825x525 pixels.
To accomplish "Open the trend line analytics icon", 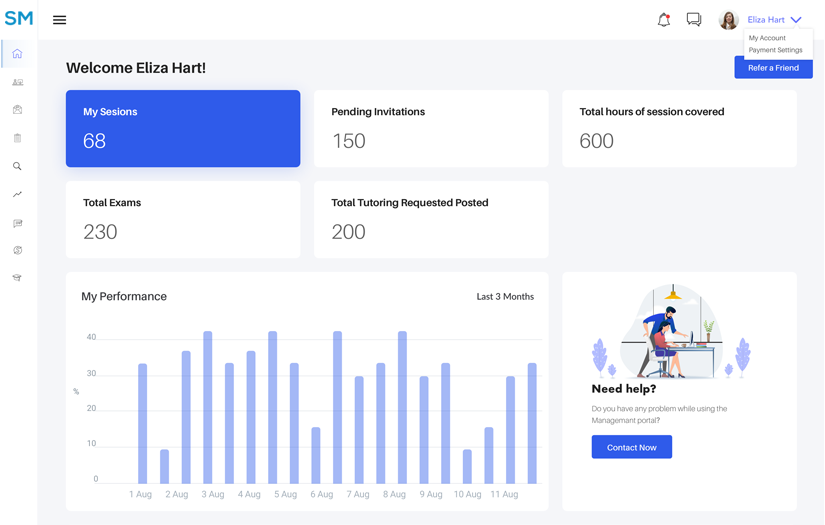I will pyautogui.click(x=17, y=195).
